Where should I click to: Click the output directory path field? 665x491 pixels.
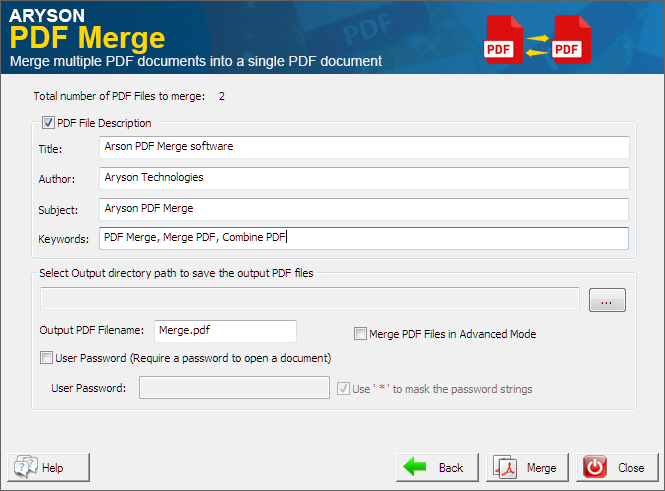tap(310, 299)
